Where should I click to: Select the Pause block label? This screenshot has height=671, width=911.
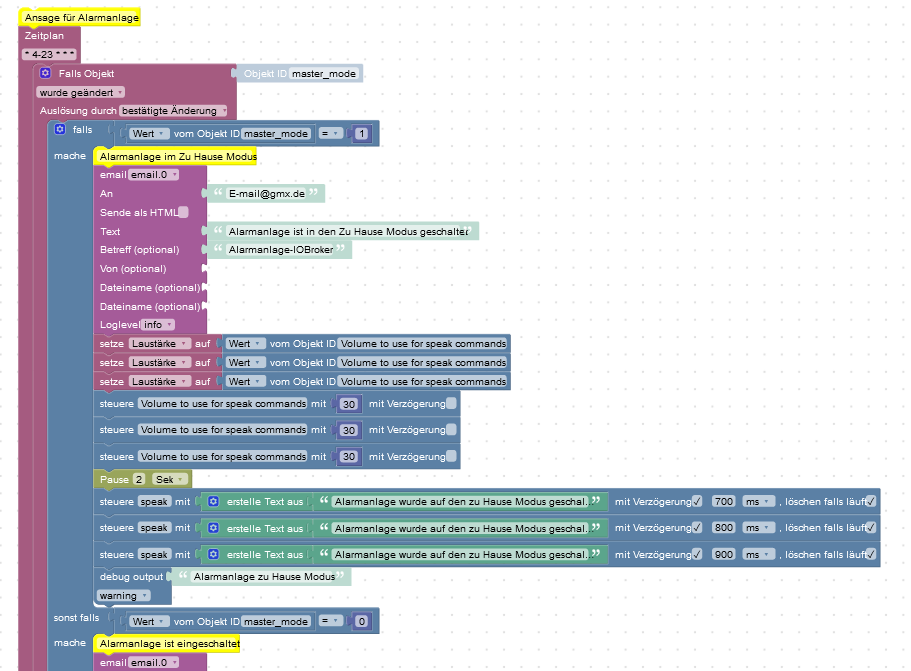pos(114,479)
